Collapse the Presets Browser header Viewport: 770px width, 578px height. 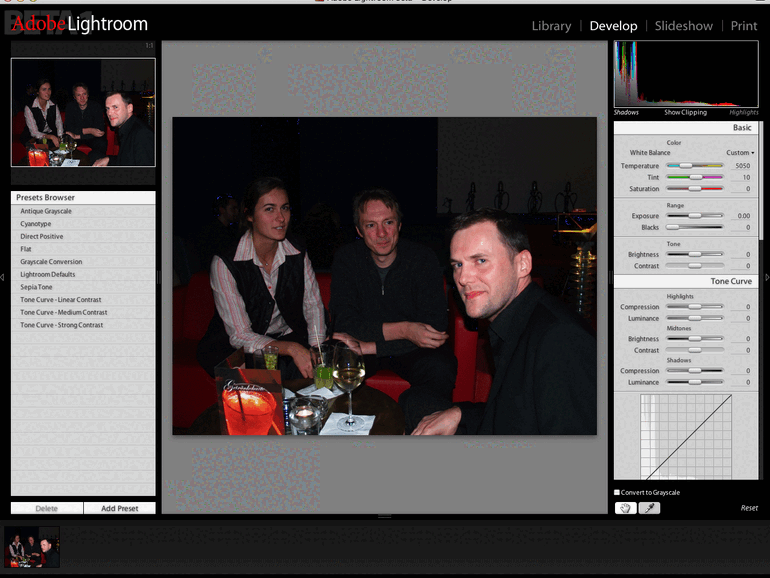click(x=83, y=197)
